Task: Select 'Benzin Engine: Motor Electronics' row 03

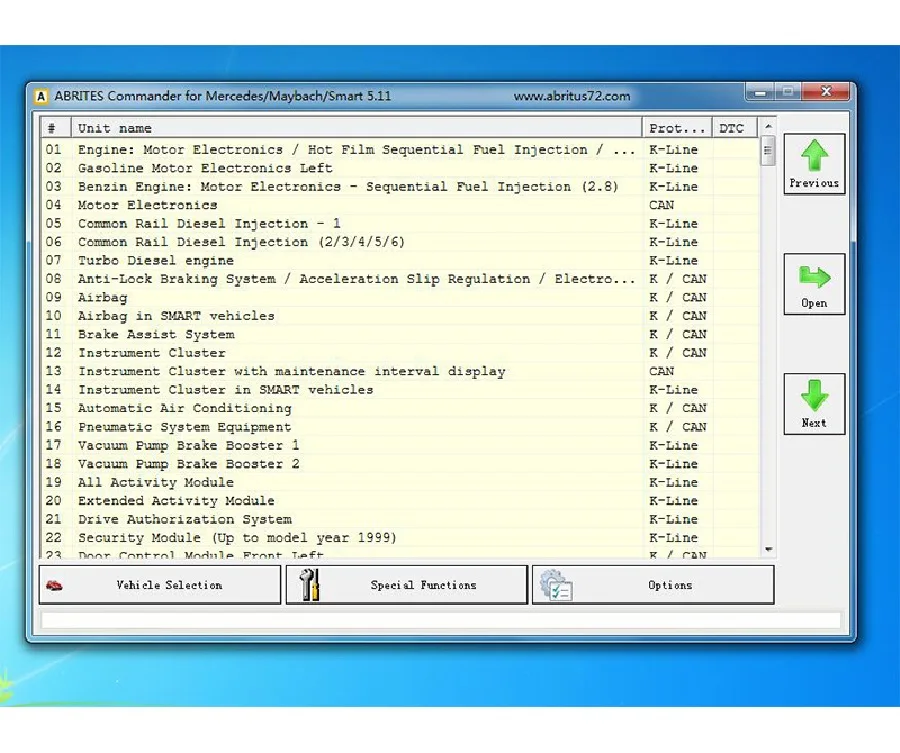Action: tap(400, 187)
